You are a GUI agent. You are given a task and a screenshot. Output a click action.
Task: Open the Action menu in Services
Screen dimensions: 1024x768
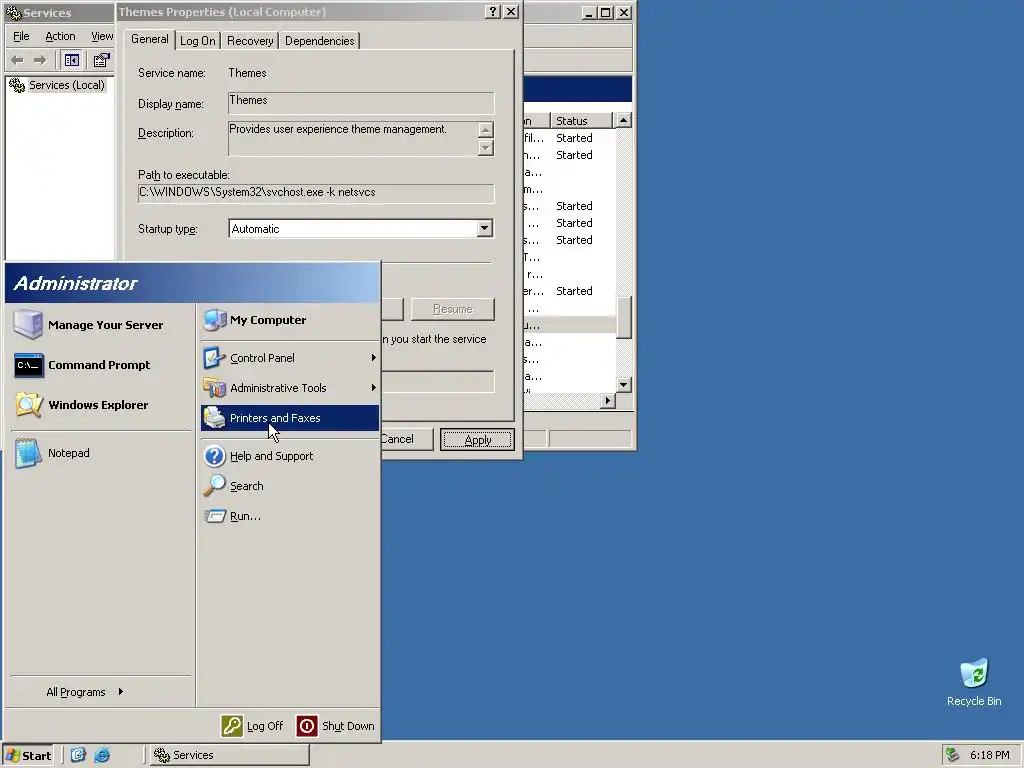(x=60, y=36)
